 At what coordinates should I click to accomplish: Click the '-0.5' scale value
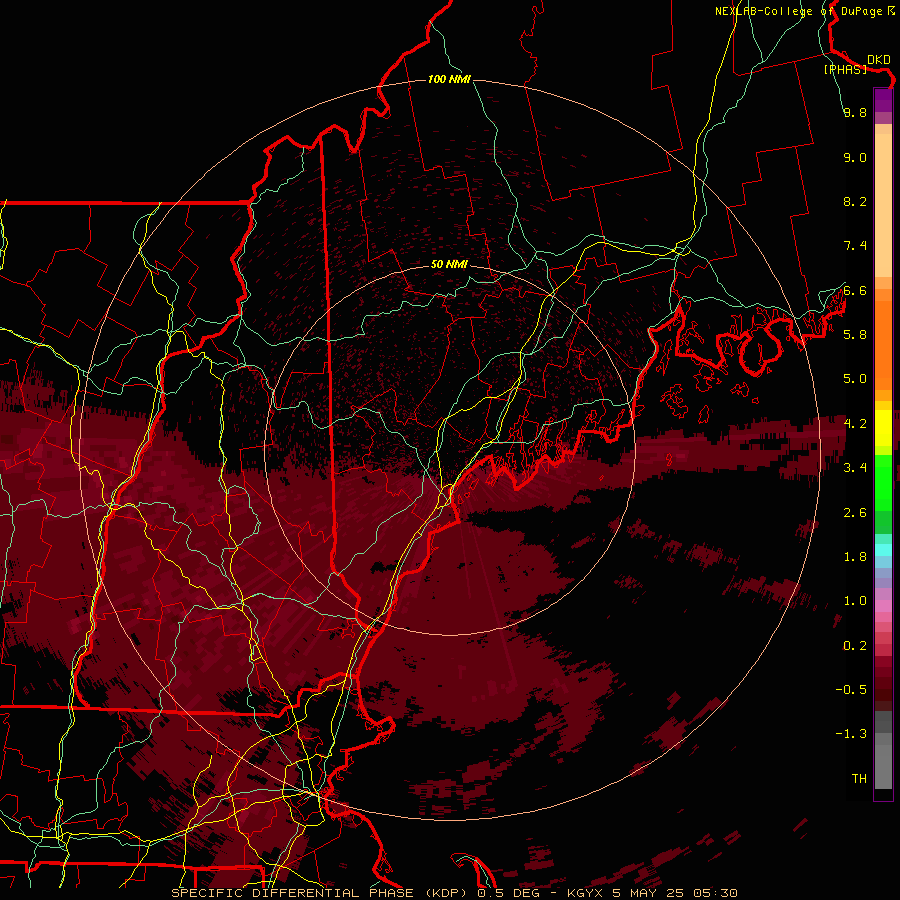(851, 690)
